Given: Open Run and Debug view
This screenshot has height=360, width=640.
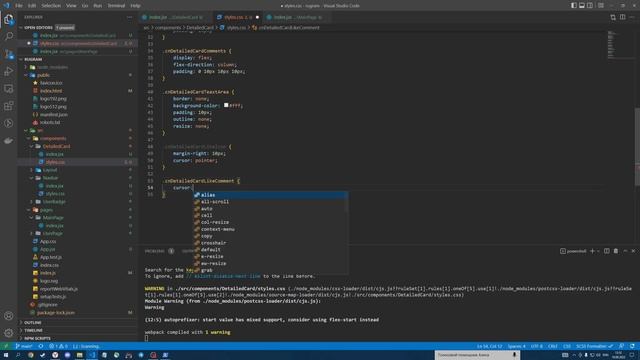Looking at the screenshot, I should (9, 71).
